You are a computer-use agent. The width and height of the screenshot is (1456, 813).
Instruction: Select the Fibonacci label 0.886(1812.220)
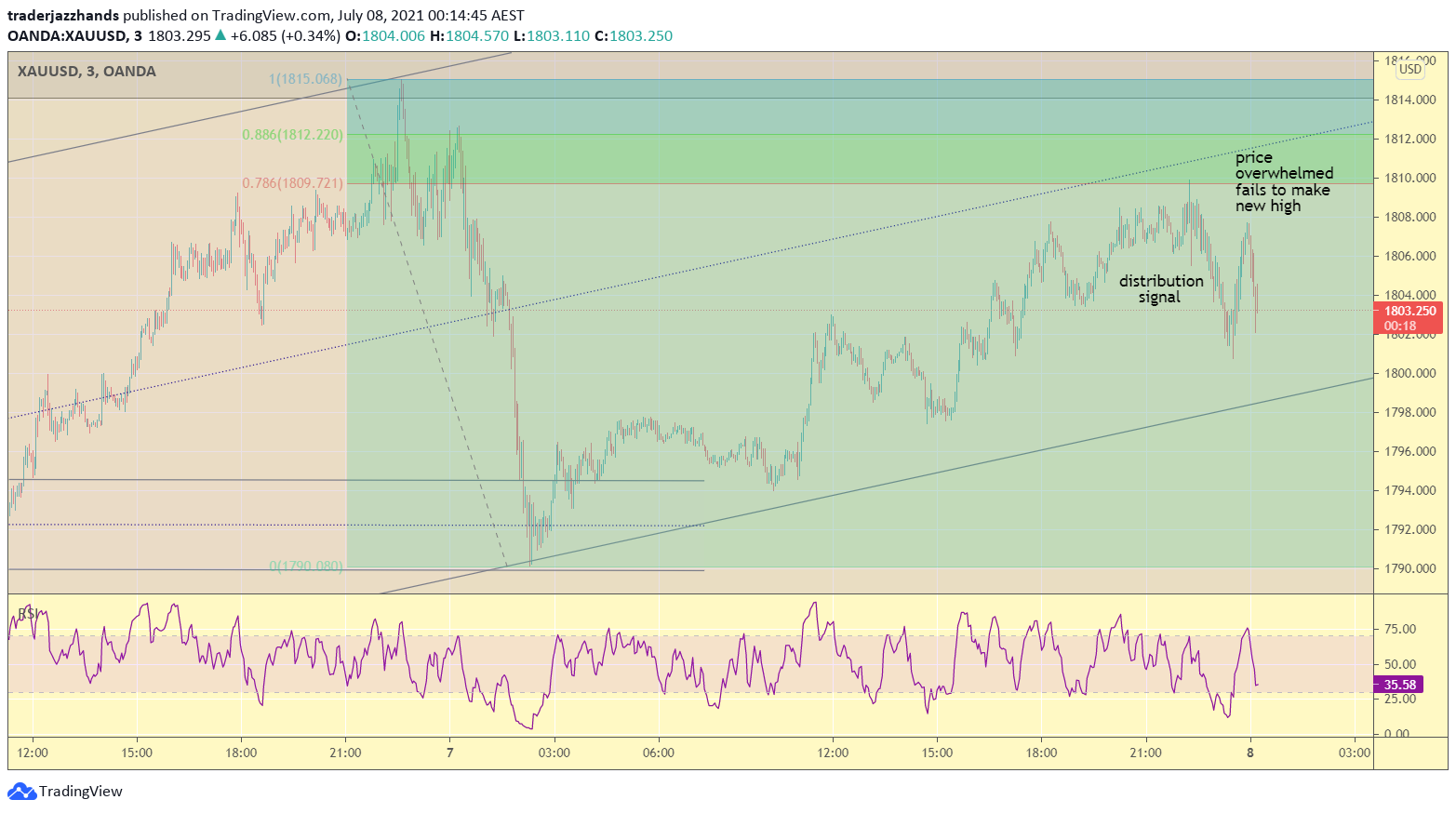292,135
